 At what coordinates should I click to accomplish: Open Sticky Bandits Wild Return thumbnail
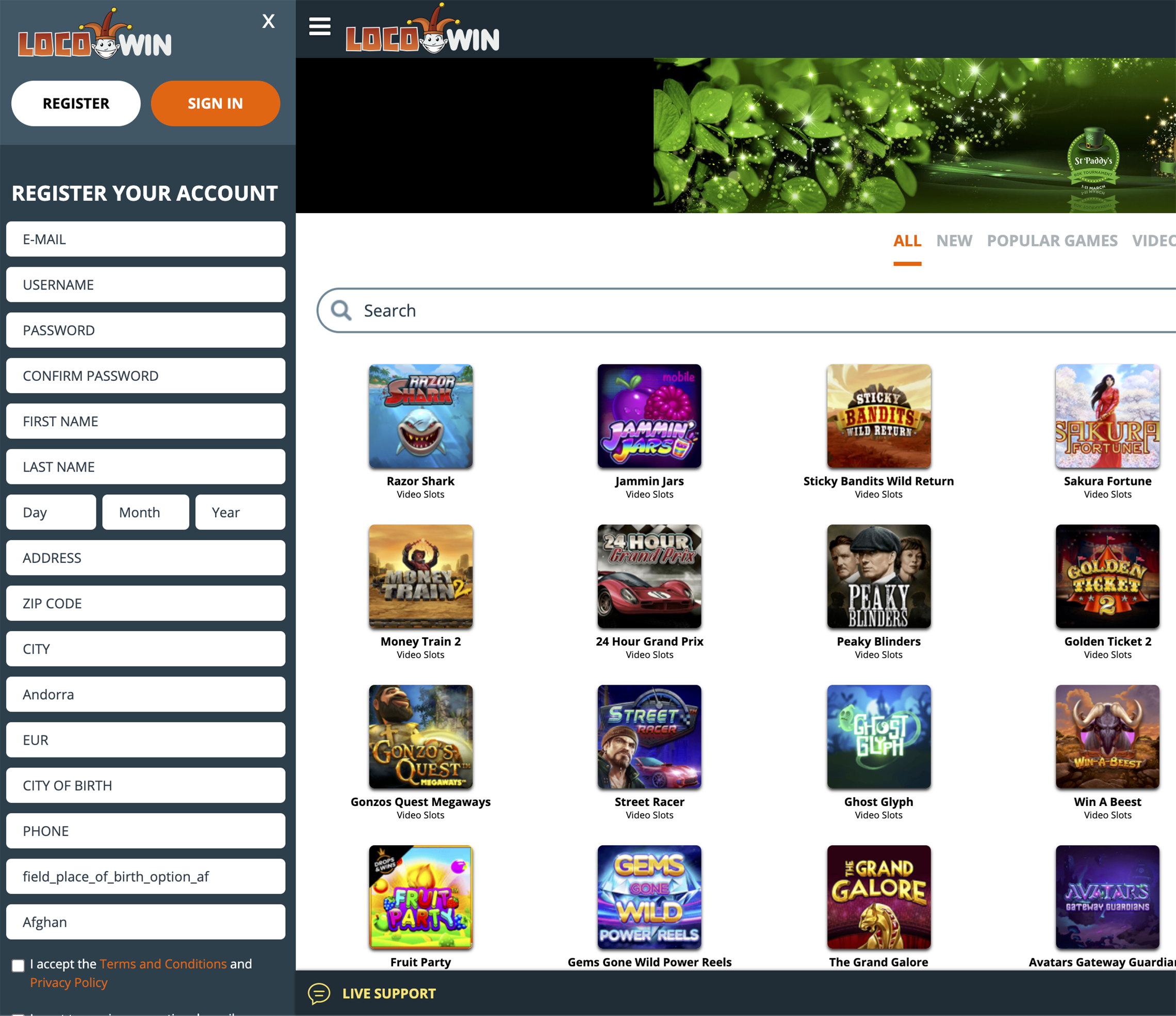click(878, 416)
